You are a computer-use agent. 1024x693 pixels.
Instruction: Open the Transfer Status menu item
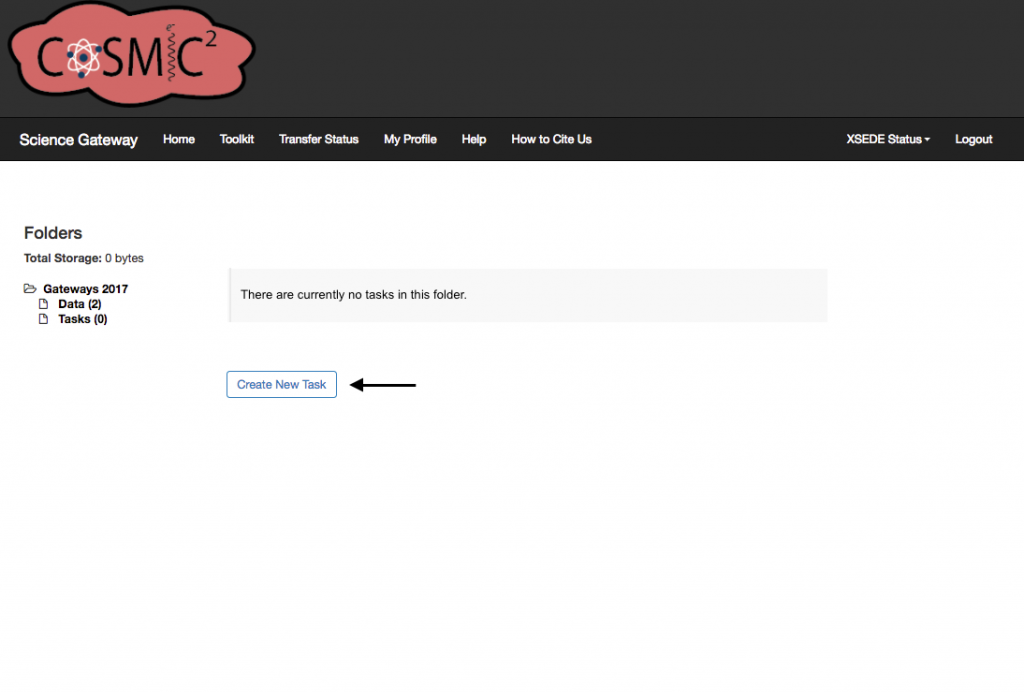pyautogui.click(x=318, y=140)
